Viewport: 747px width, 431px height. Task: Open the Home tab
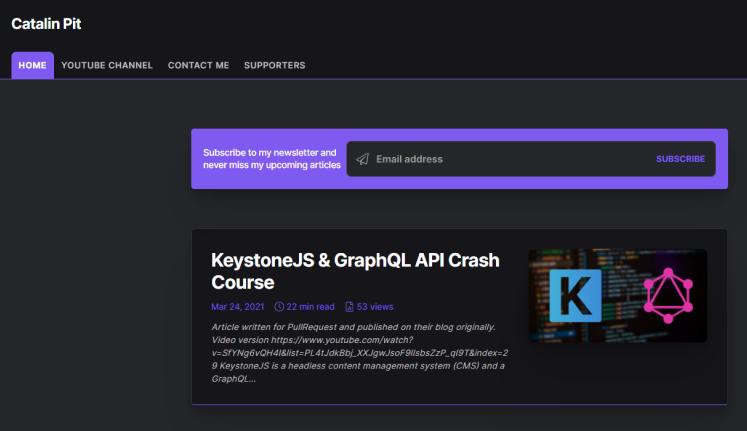click(x=32, y=65)
